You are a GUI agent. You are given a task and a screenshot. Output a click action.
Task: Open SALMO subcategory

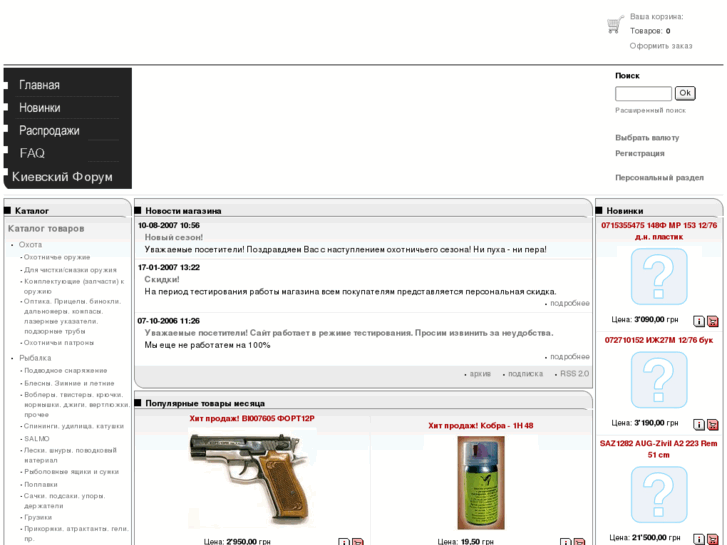click(37, 439)
